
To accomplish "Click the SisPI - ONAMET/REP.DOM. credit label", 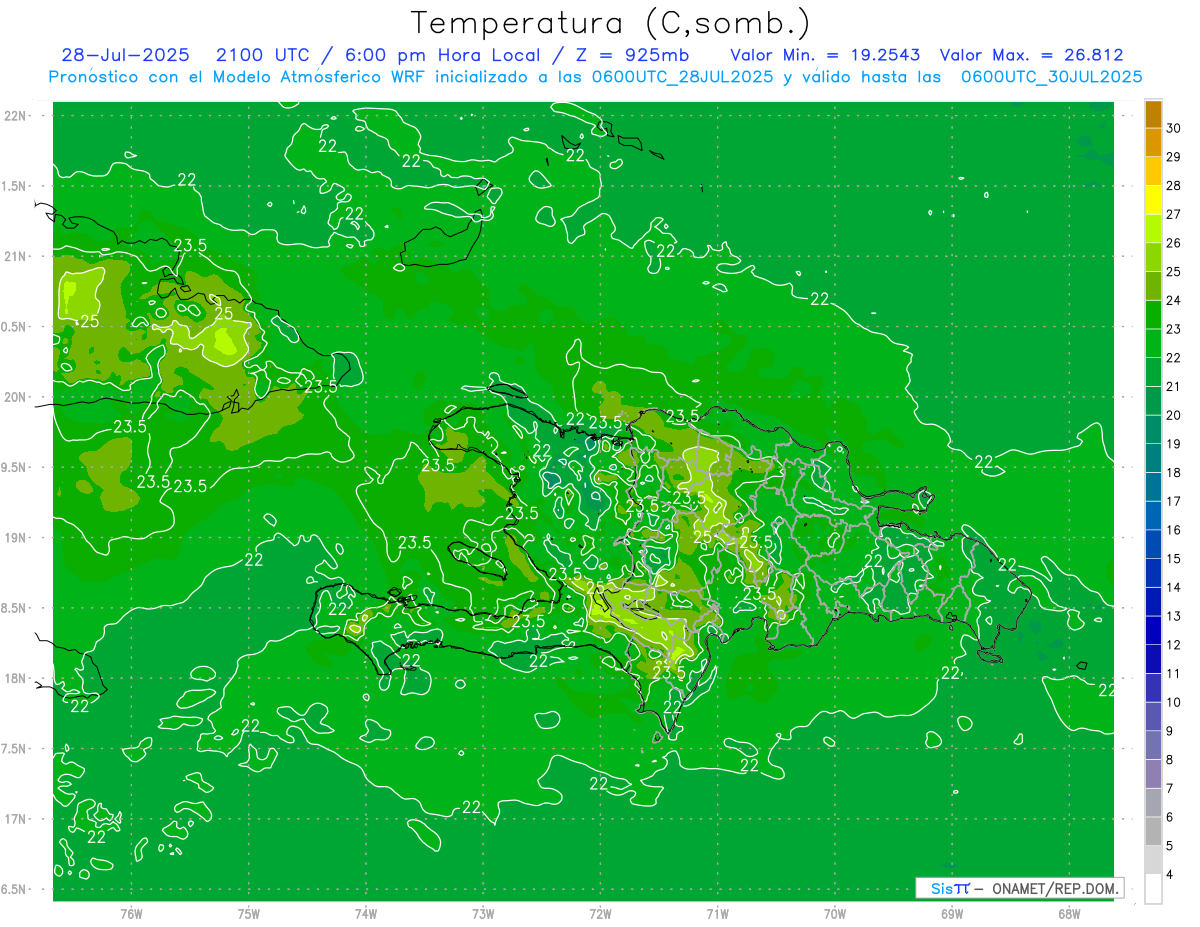I will (x=1019, y=888).
